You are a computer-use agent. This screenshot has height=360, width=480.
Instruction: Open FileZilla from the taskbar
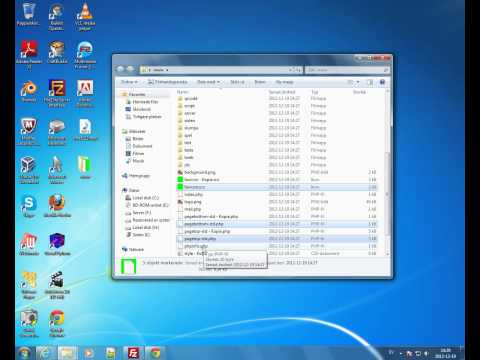[x=133, y=353]
